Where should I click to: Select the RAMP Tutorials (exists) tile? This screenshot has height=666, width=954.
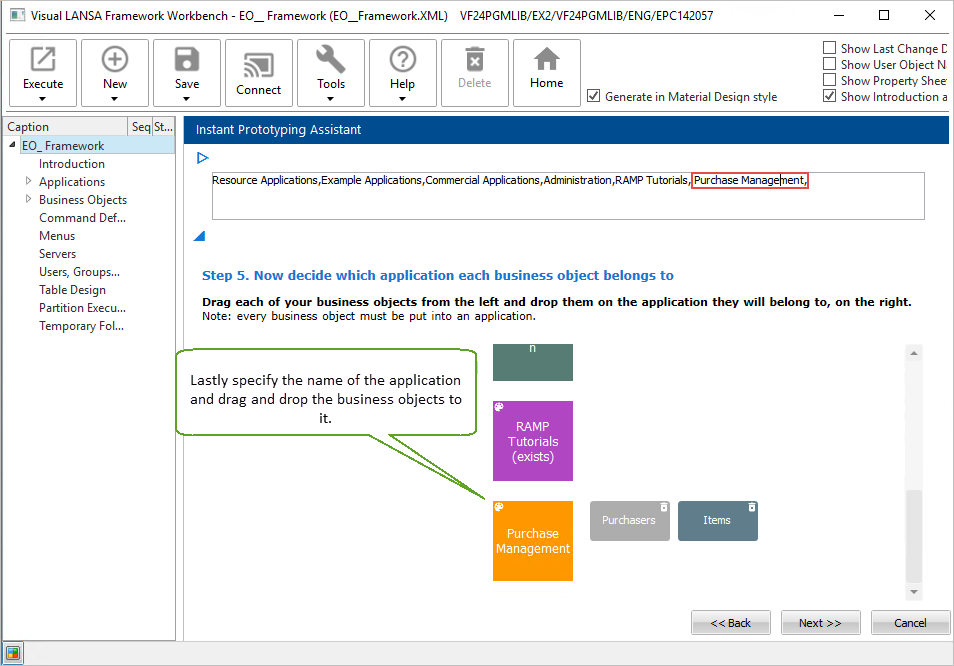[x=532, y=441]
